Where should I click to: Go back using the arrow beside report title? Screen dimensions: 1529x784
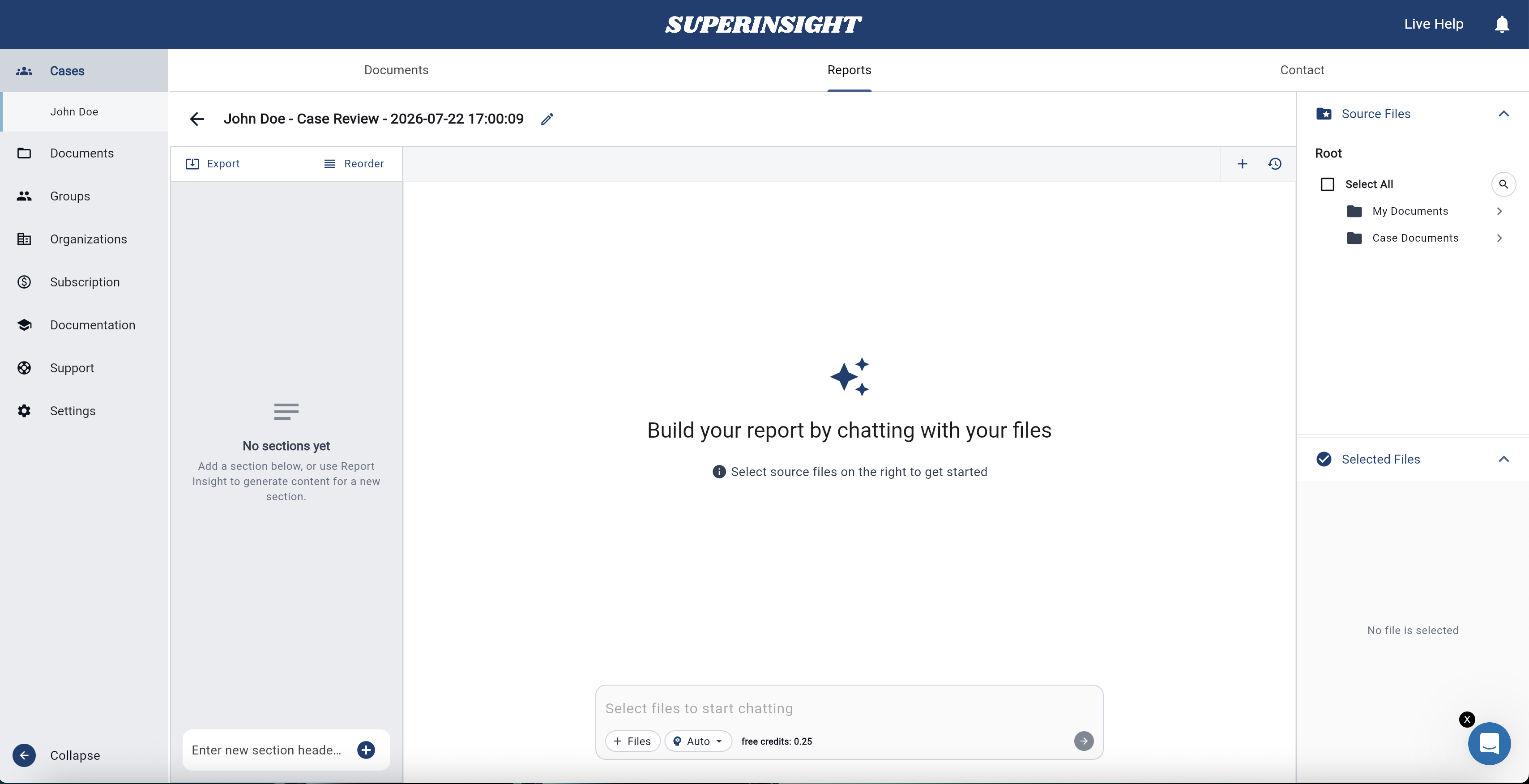(x=197, y=119)
